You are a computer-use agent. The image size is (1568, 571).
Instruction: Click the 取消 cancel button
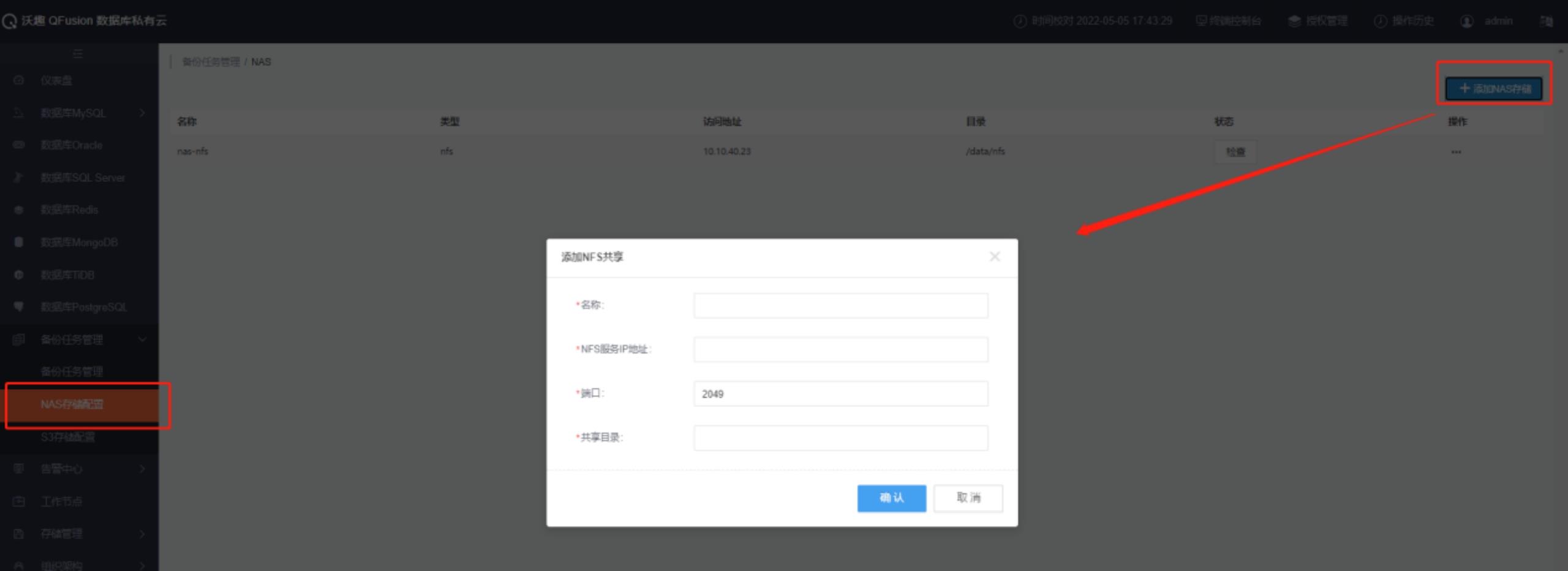[x=968, y=498]
